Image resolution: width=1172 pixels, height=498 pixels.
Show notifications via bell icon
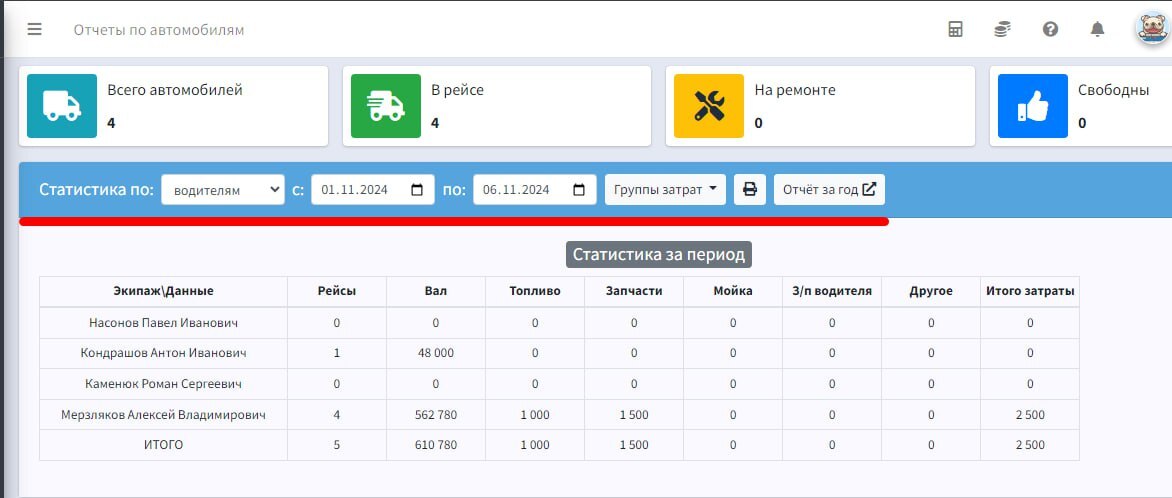click(1097, 30)
